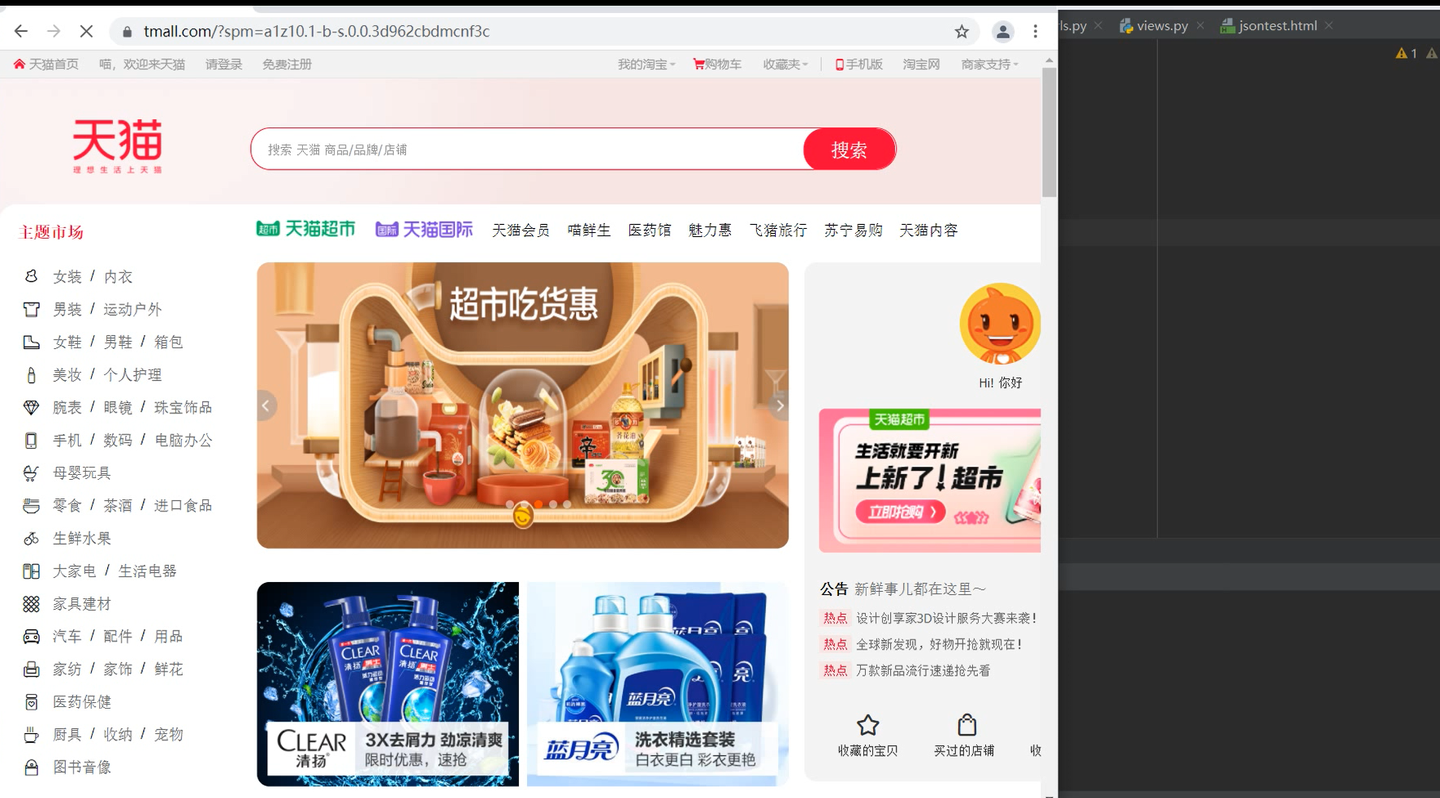
Task: Click the 女装 category icon
Action: click(31, 276)
